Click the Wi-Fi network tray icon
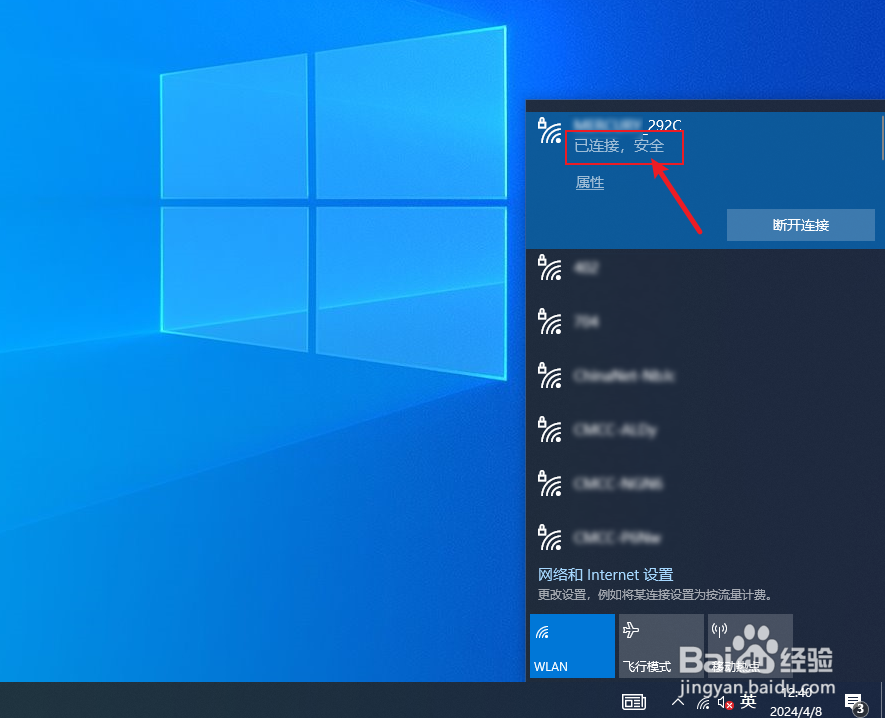Screen dimensions: 885x718 [703, 702]
